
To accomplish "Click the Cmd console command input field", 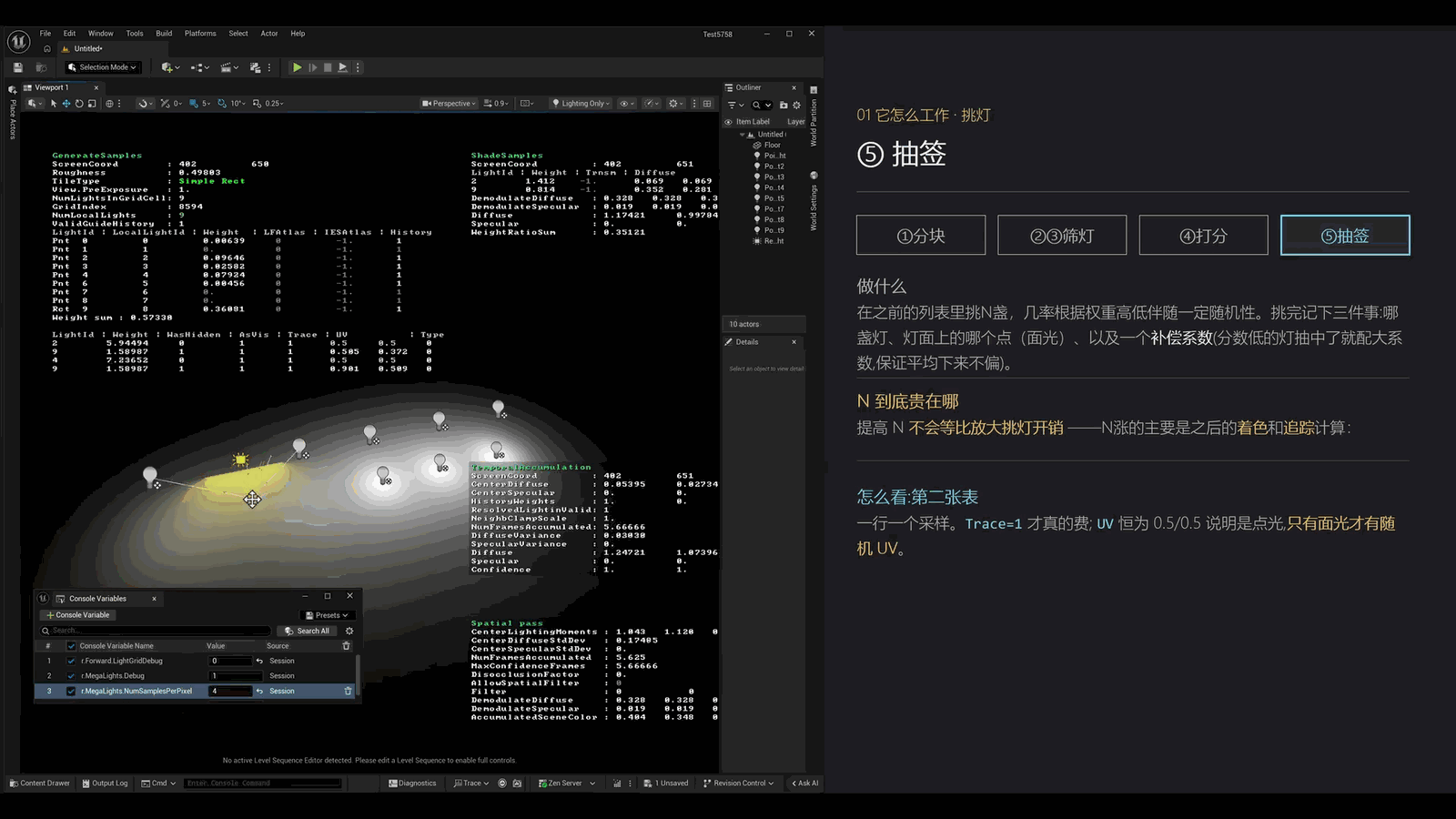I will (x=264, y=784).
